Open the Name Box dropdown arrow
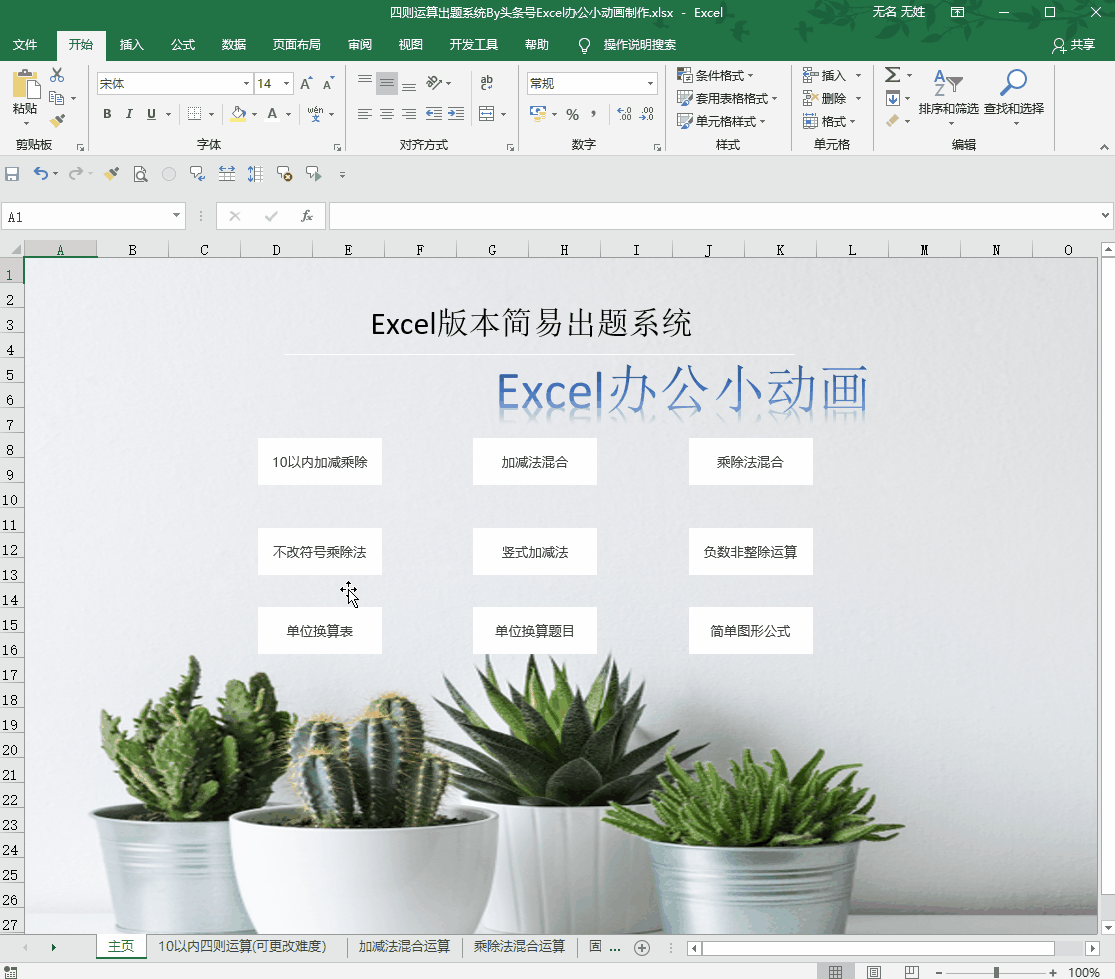Screen dimensions: 1115x979 tap(176, 216)
